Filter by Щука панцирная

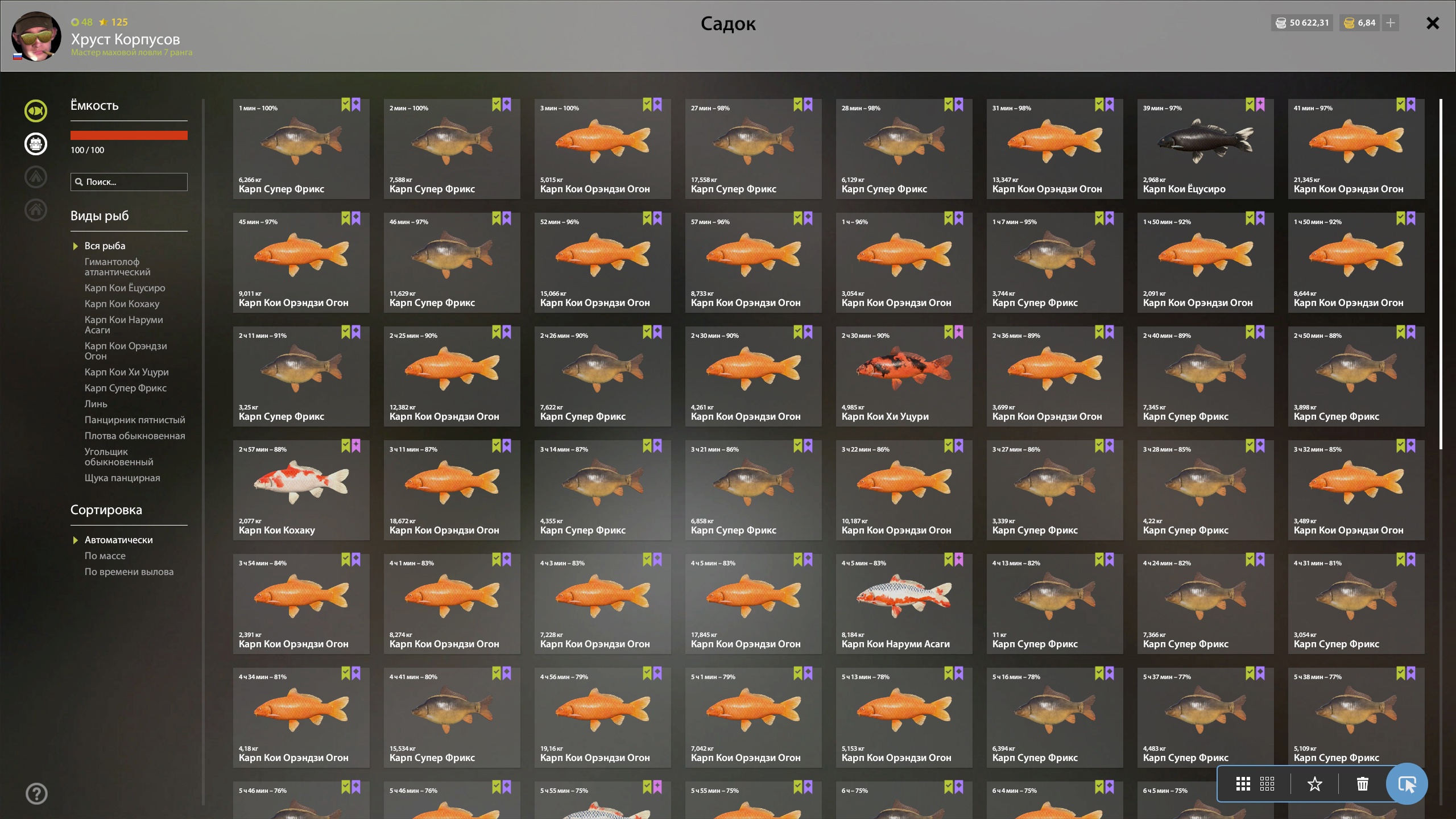(x=122, y=478)
